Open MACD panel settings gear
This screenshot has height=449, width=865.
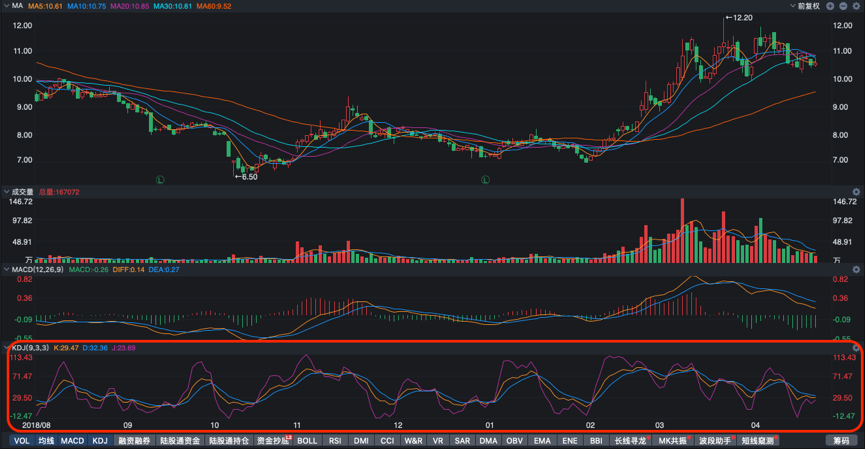856,270
